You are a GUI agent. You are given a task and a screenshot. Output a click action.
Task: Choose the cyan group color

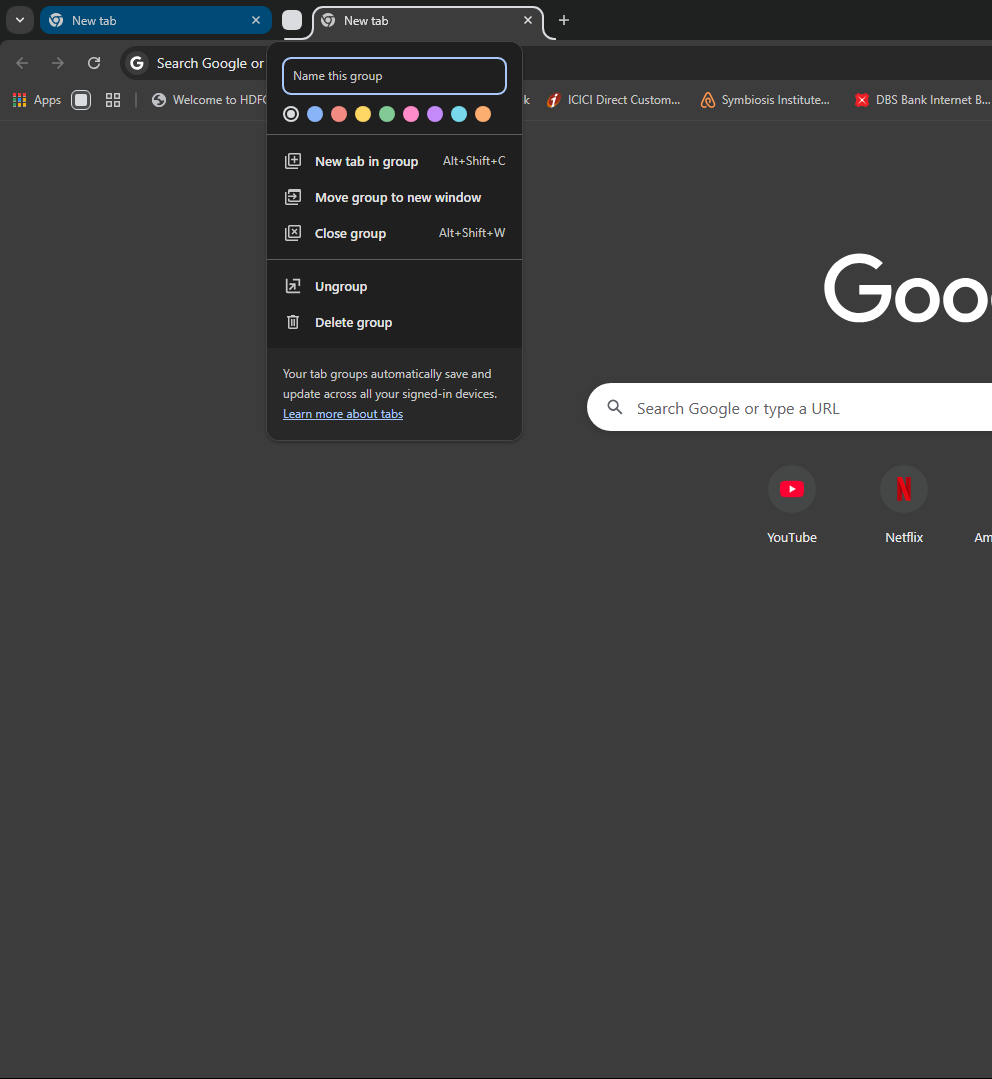pos(459,114)
